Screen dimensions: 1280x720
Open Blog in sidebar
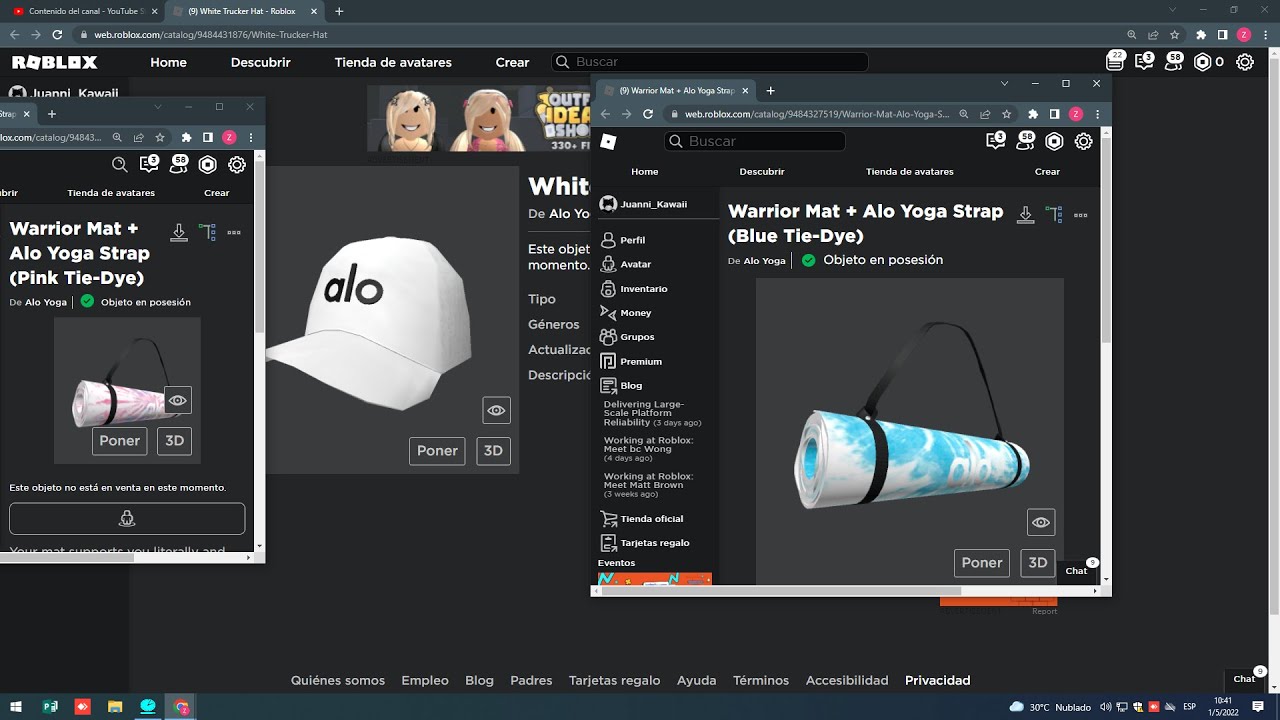(x=620, y=385)
